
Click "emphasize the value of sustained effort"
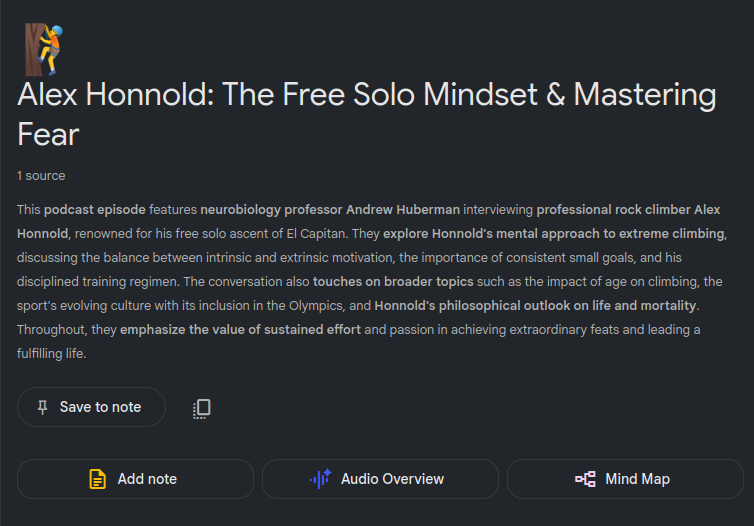pyautogui.click(x=240, y=330)
